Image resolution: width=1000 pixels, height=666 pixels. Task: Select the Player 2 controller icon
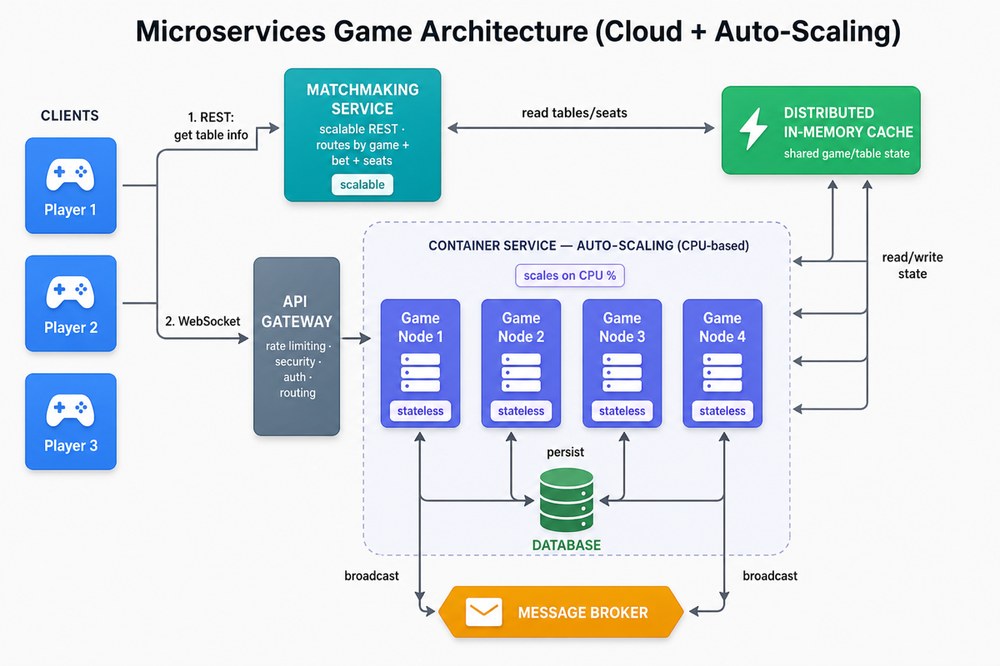coord(70,293)
